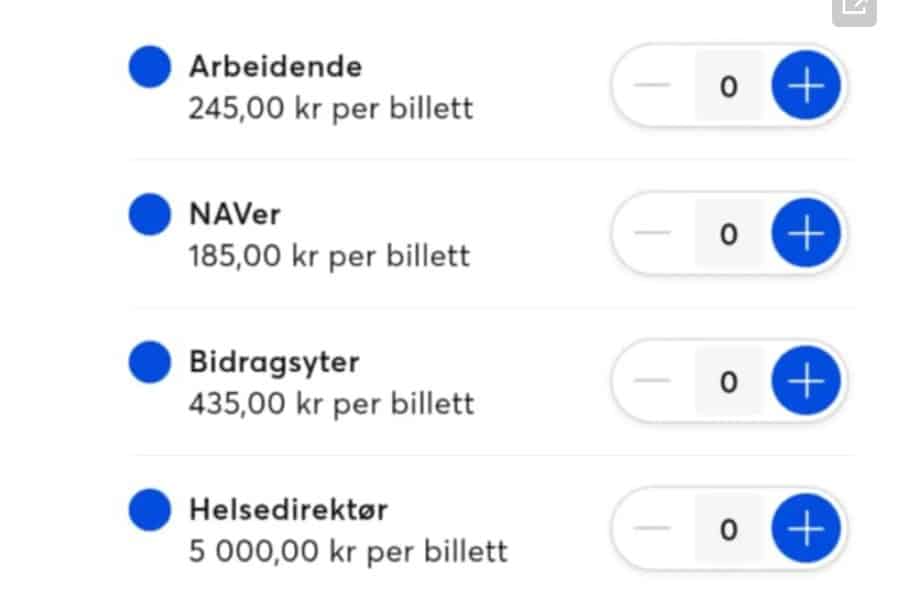Click the Arbeidende quantity field
The width and height of the screenshot is (913, 597).
729,87
